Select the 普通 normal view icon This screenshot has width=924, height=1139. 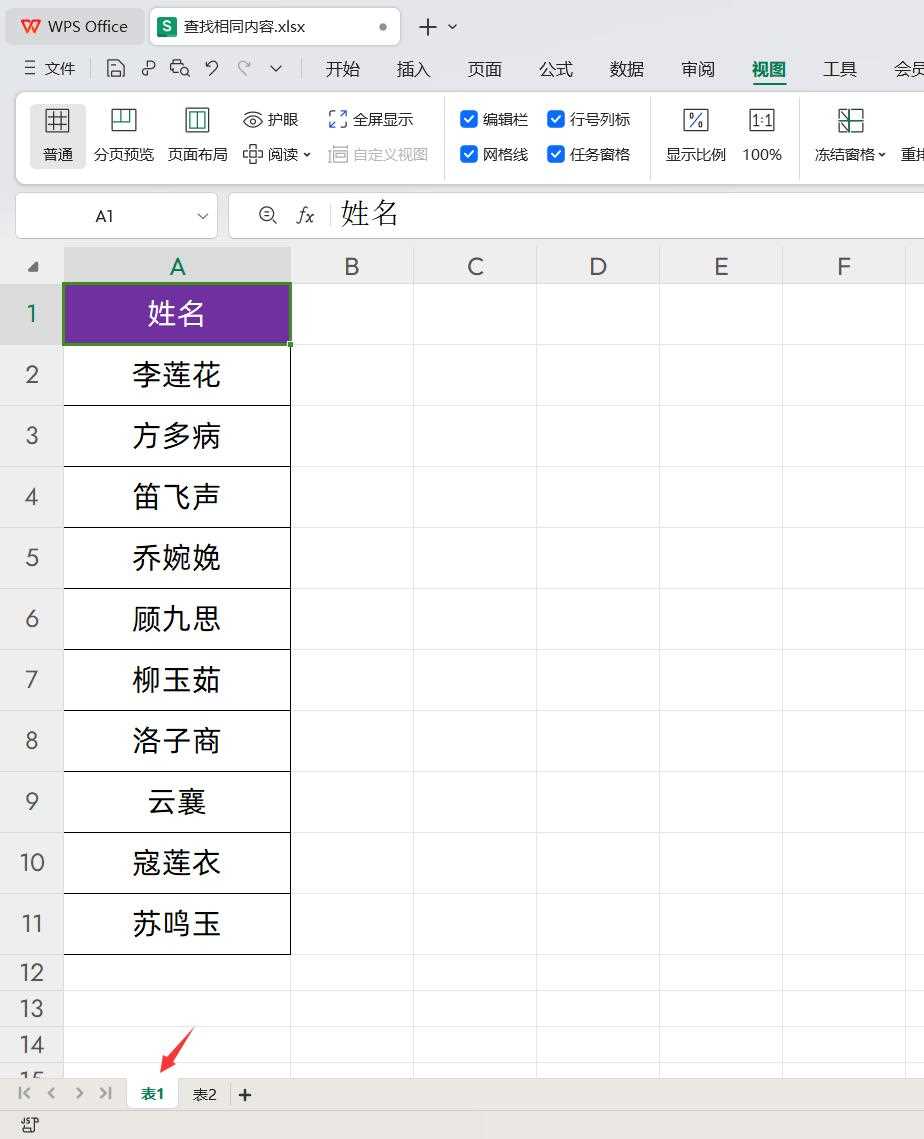coord(57,135)
